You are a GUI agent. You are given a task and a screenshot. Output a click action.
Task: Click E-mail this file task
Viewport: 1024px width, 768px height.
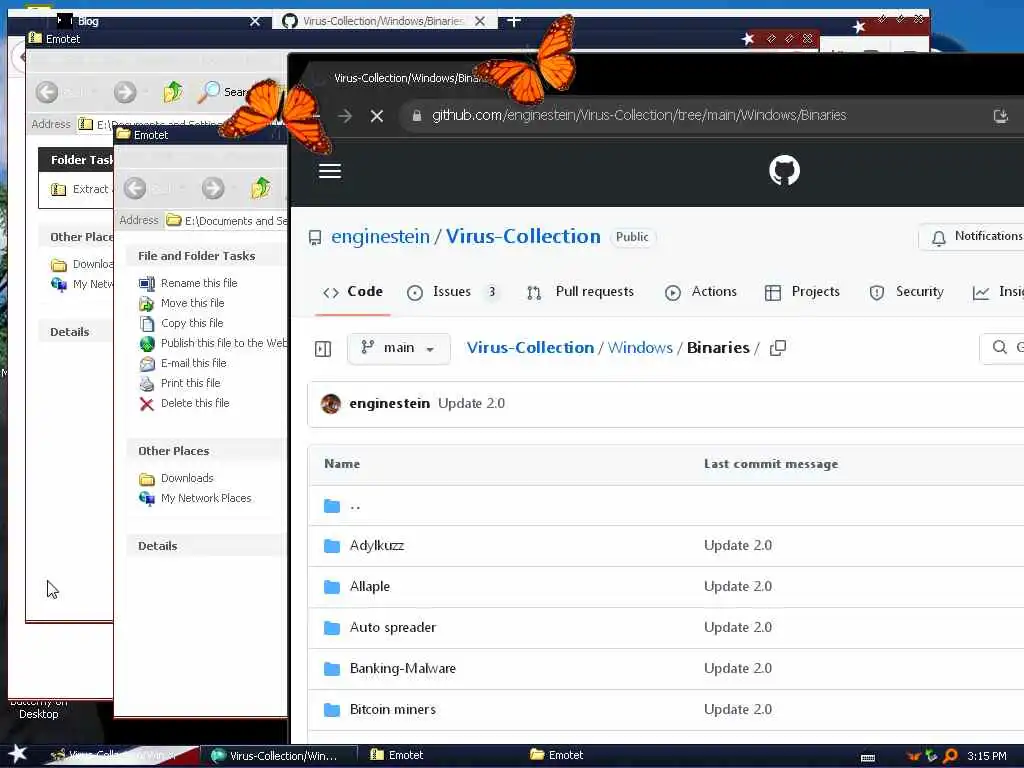click(x=194, y=363)
